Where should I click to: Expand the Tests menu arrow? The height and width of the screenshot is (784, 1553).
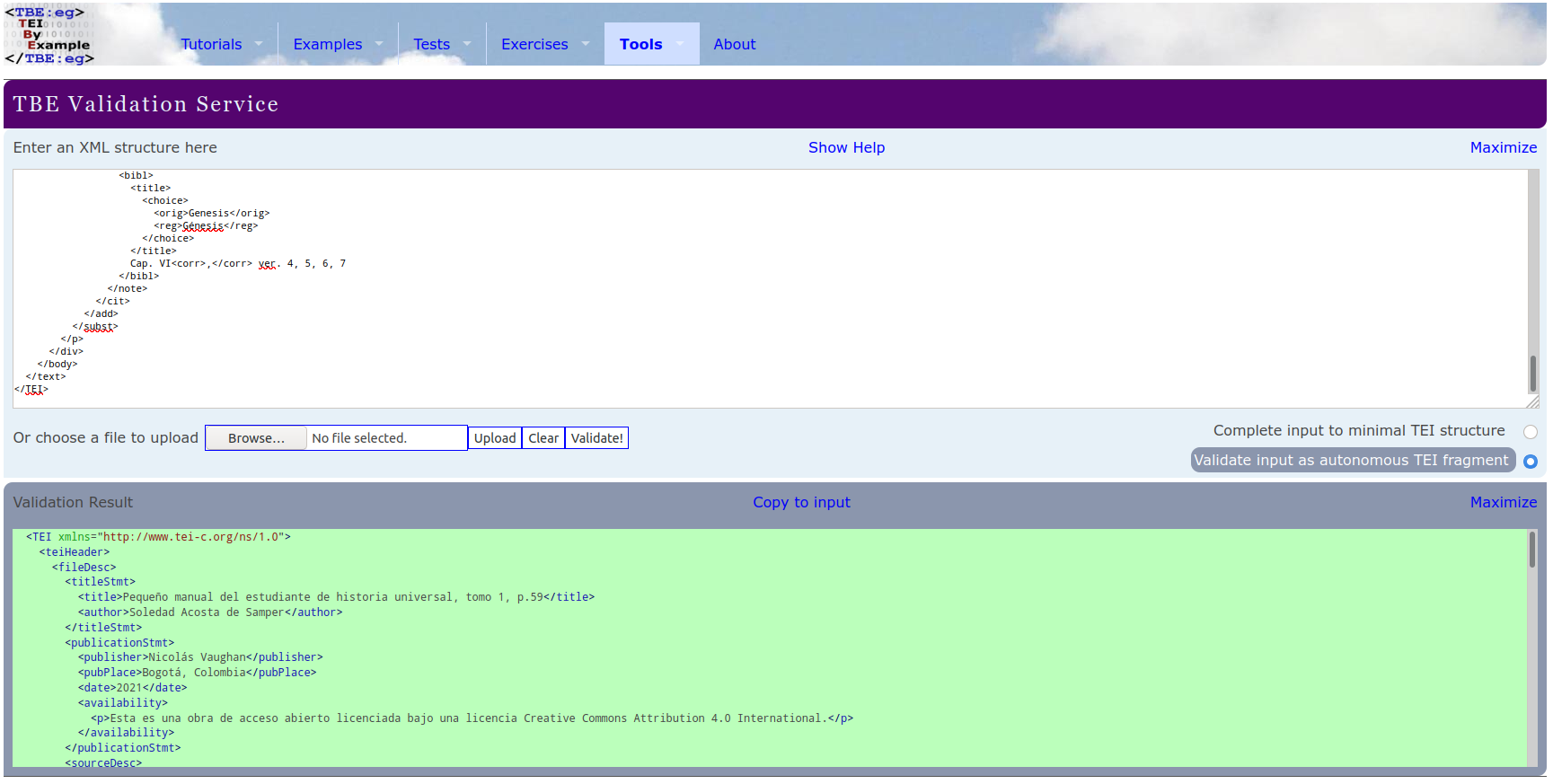tap(467, 44)
